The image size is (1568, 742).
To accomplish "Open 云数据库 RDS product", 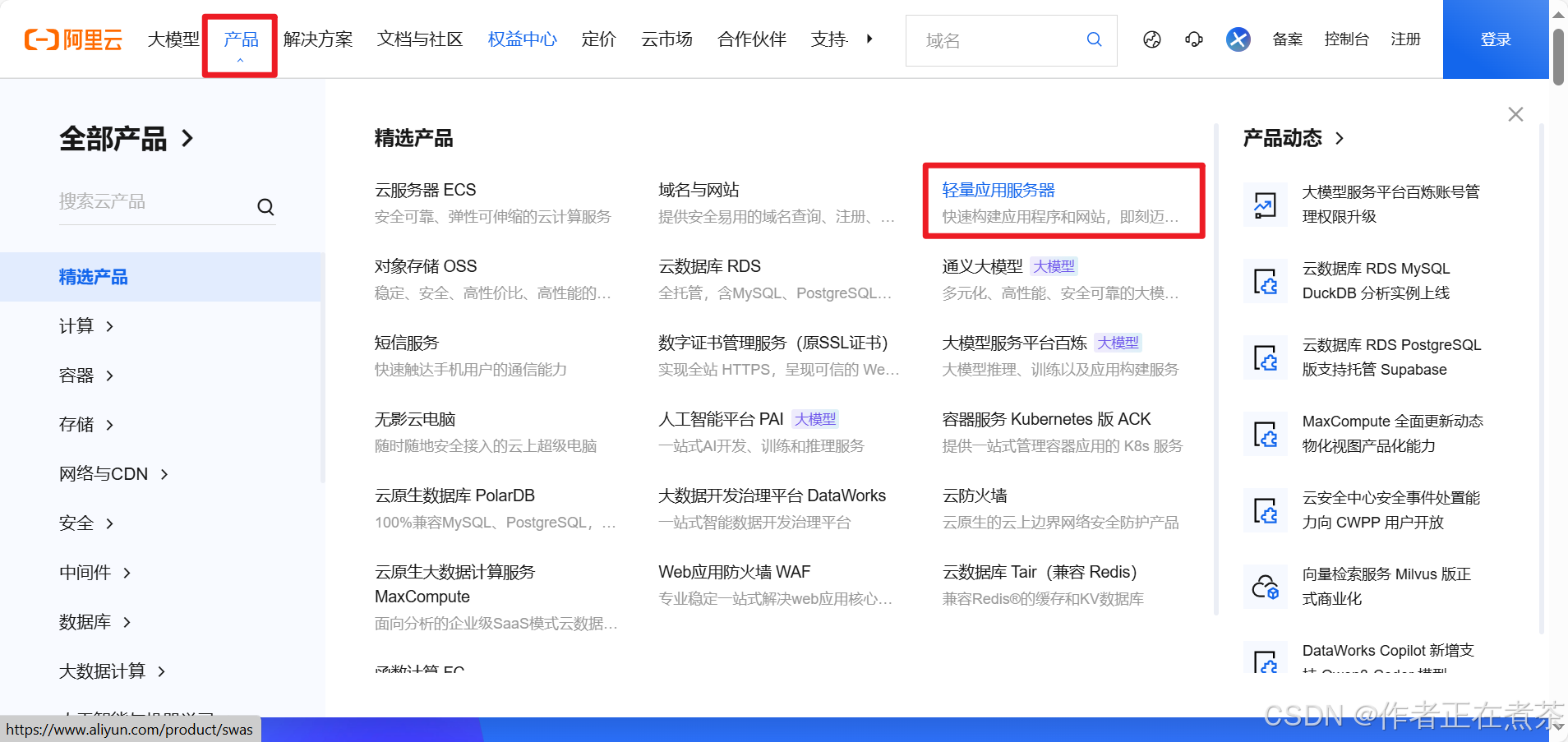I will tap(709, 266).
